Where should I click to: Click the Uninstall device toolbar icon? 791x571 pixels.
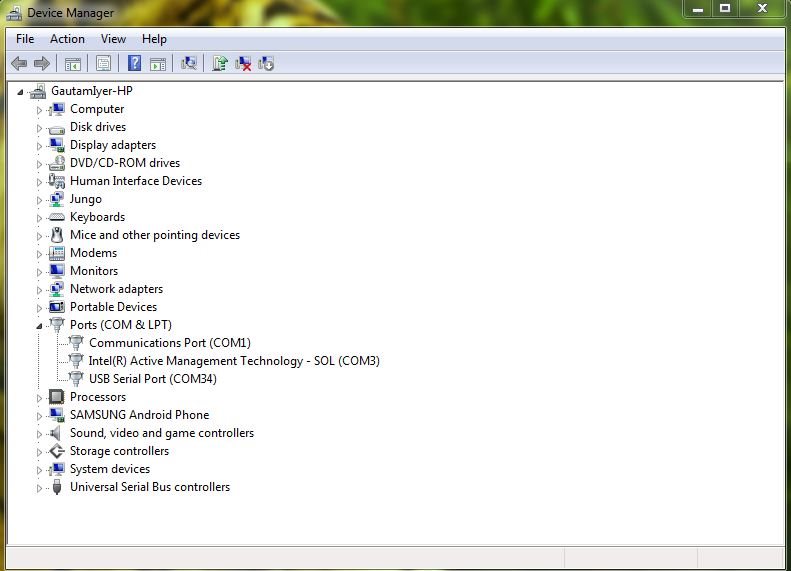243,64
